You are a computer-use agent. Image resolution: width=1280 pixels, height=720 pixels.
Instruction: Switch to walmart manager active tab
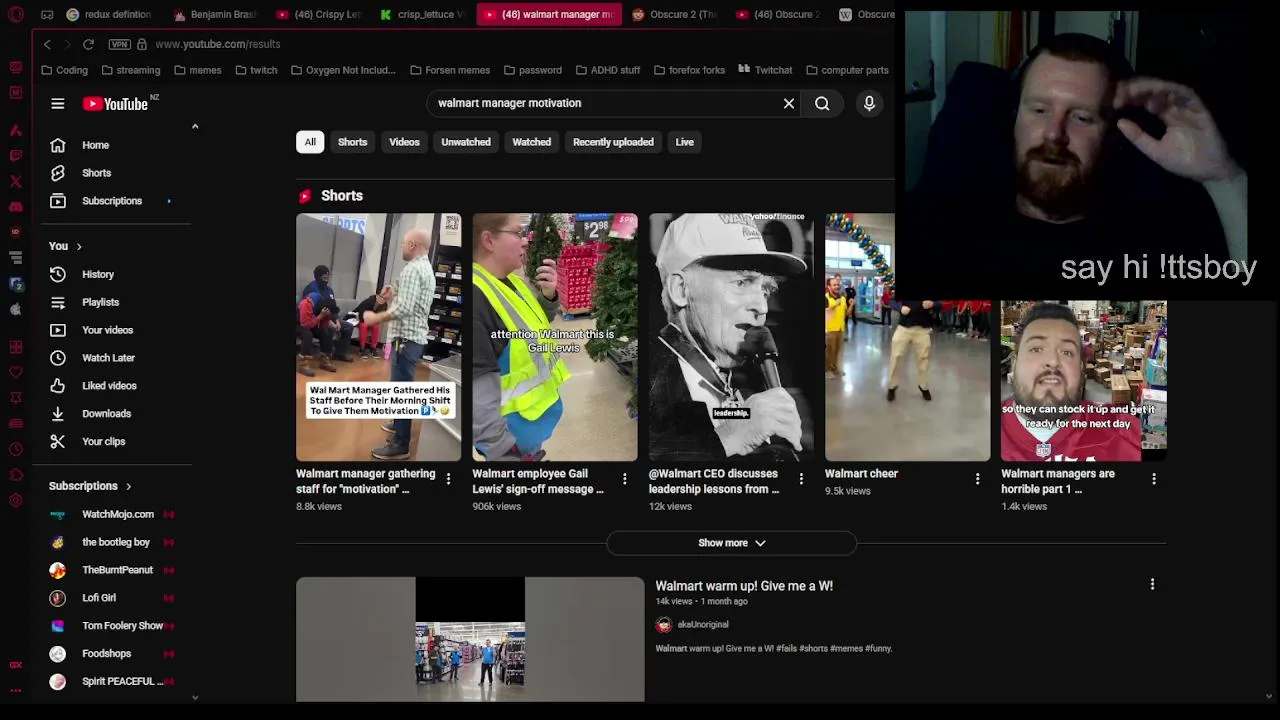pyautogui.click(x=548, y=14)
